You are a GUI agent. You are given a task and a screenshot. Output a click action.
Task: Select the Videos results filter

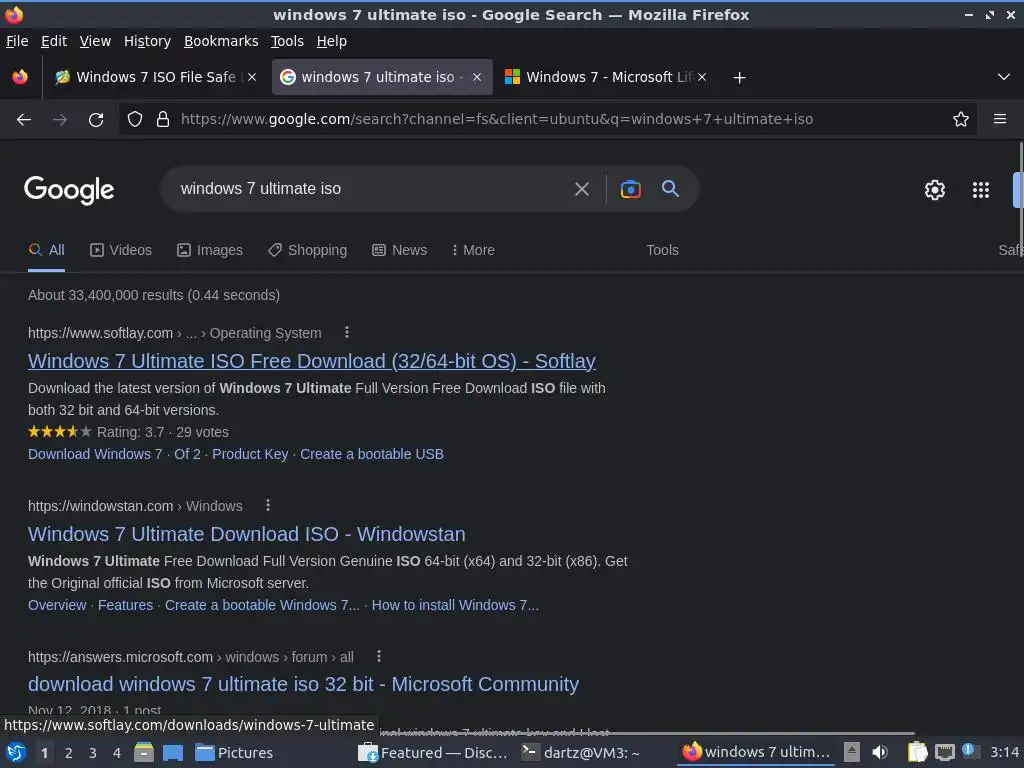[x=121, y=250]
